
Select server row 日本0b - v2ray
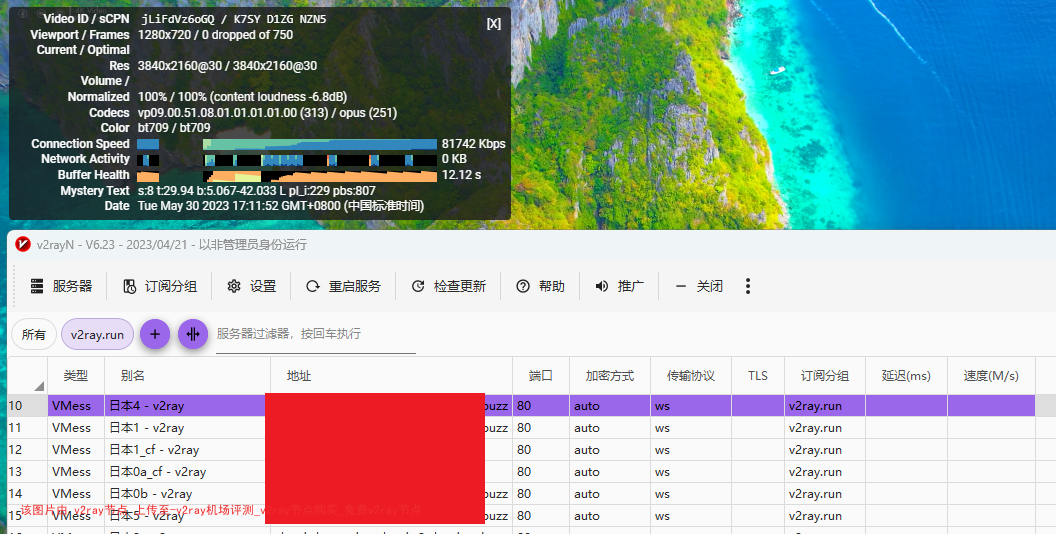click(x=521, y=494)
